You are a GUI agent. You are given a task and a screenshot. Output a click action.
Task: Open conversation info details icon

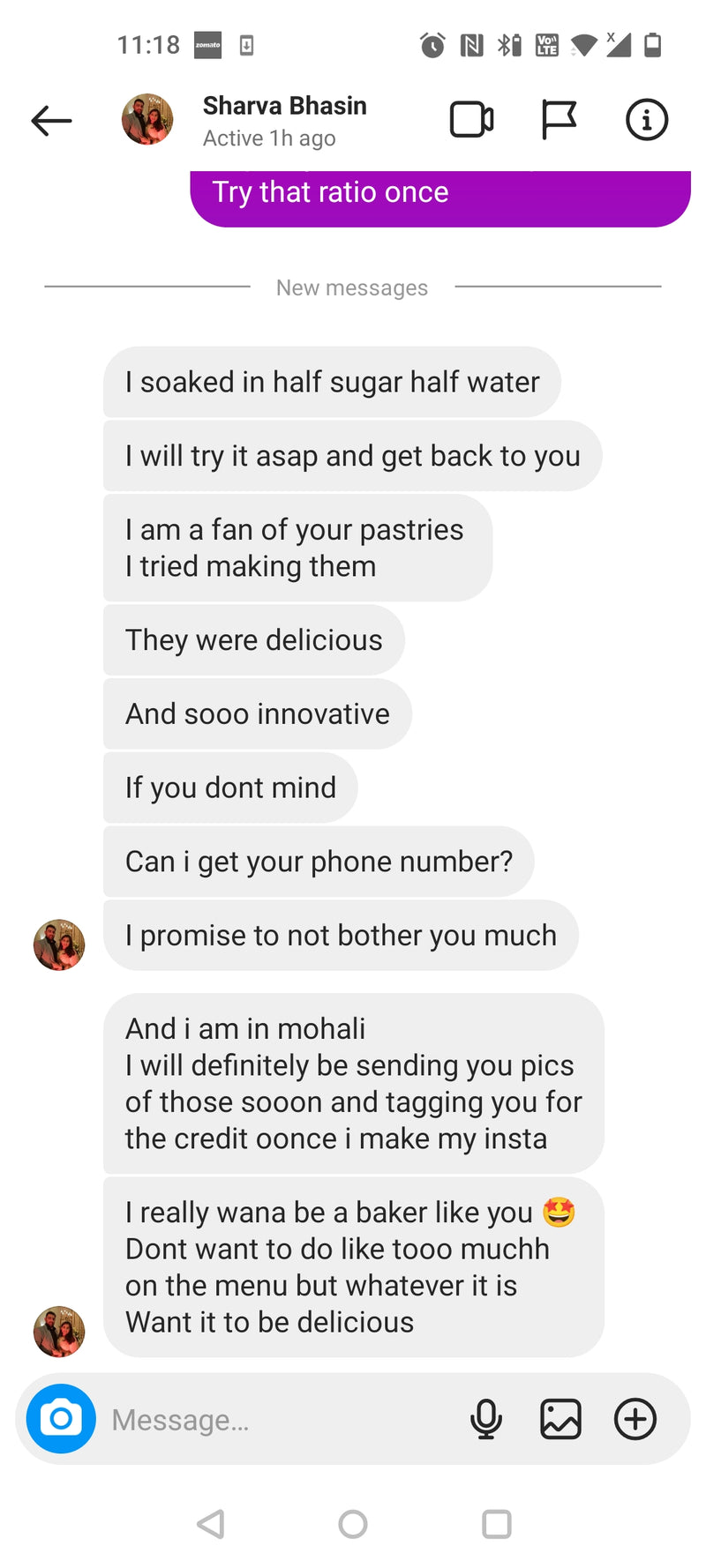(x=647, y=120)
